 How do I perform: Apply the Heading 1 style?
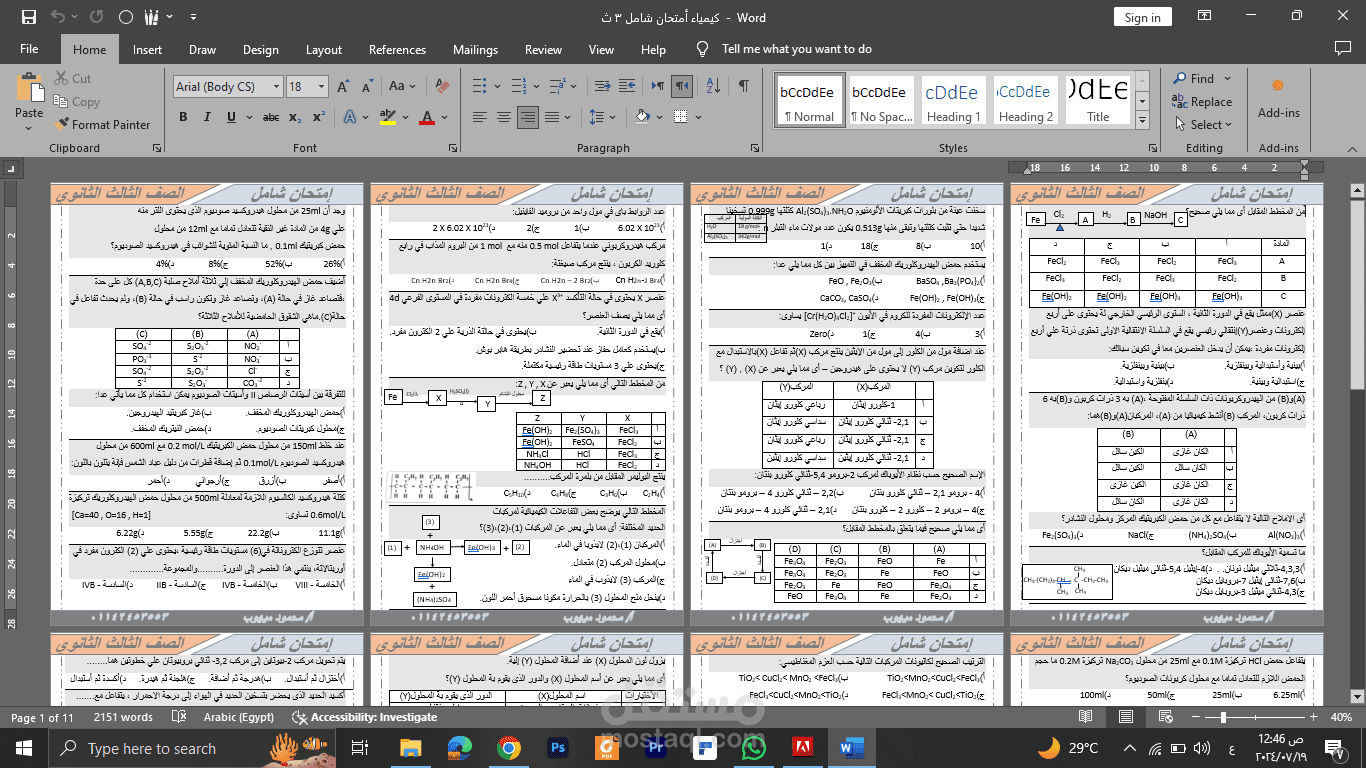(953, 100)
